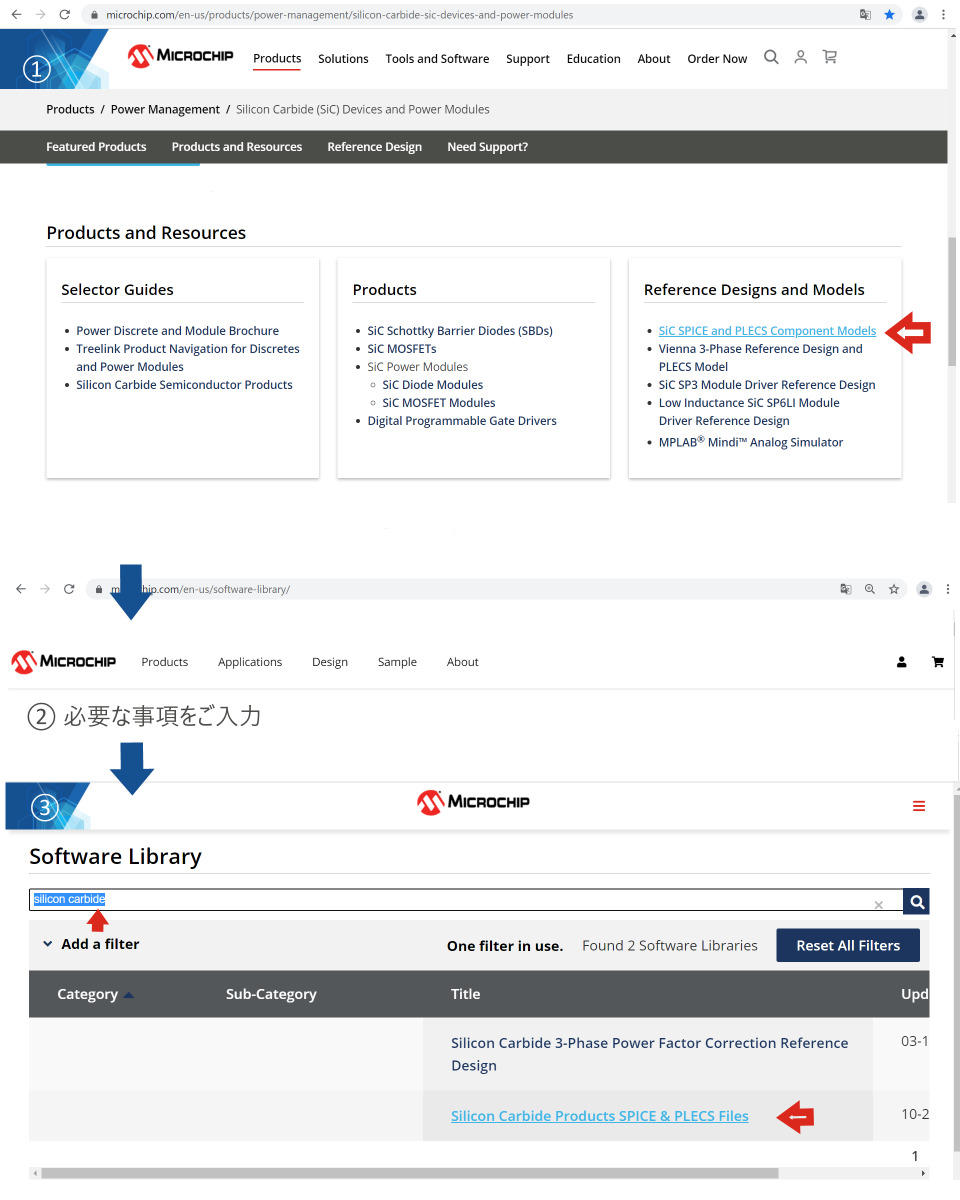960x1200 pixels.
Task: Click the Title column header
Action: 466,994
